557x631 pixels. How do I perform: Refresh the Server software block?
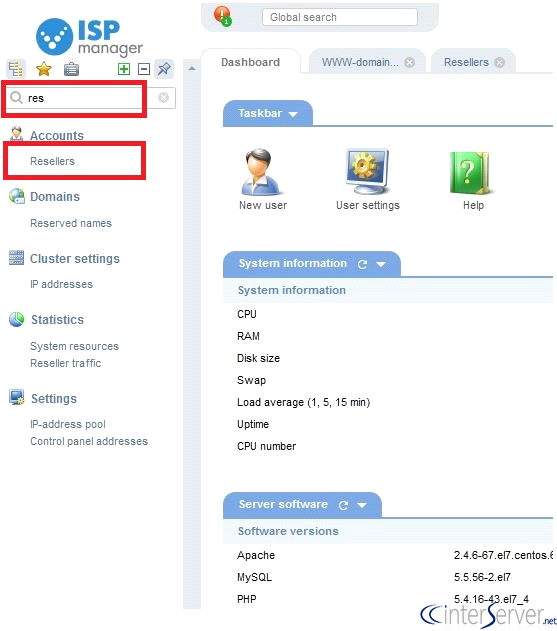click(343, 505)
